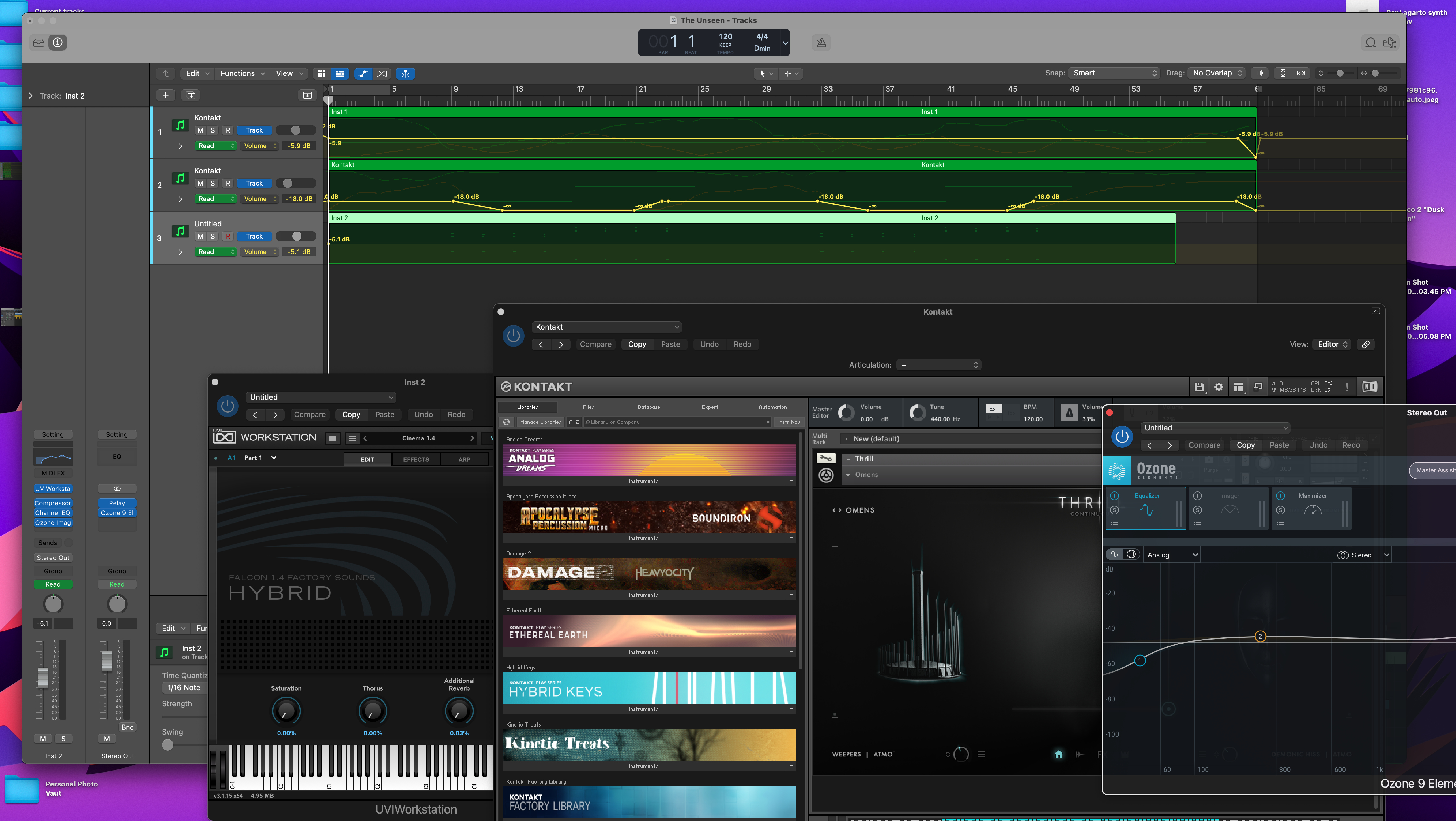Viewport: 1456px width, 821px height.
Task: Click the metronome icon in the control bar
Action: click(x=821, y=42)
